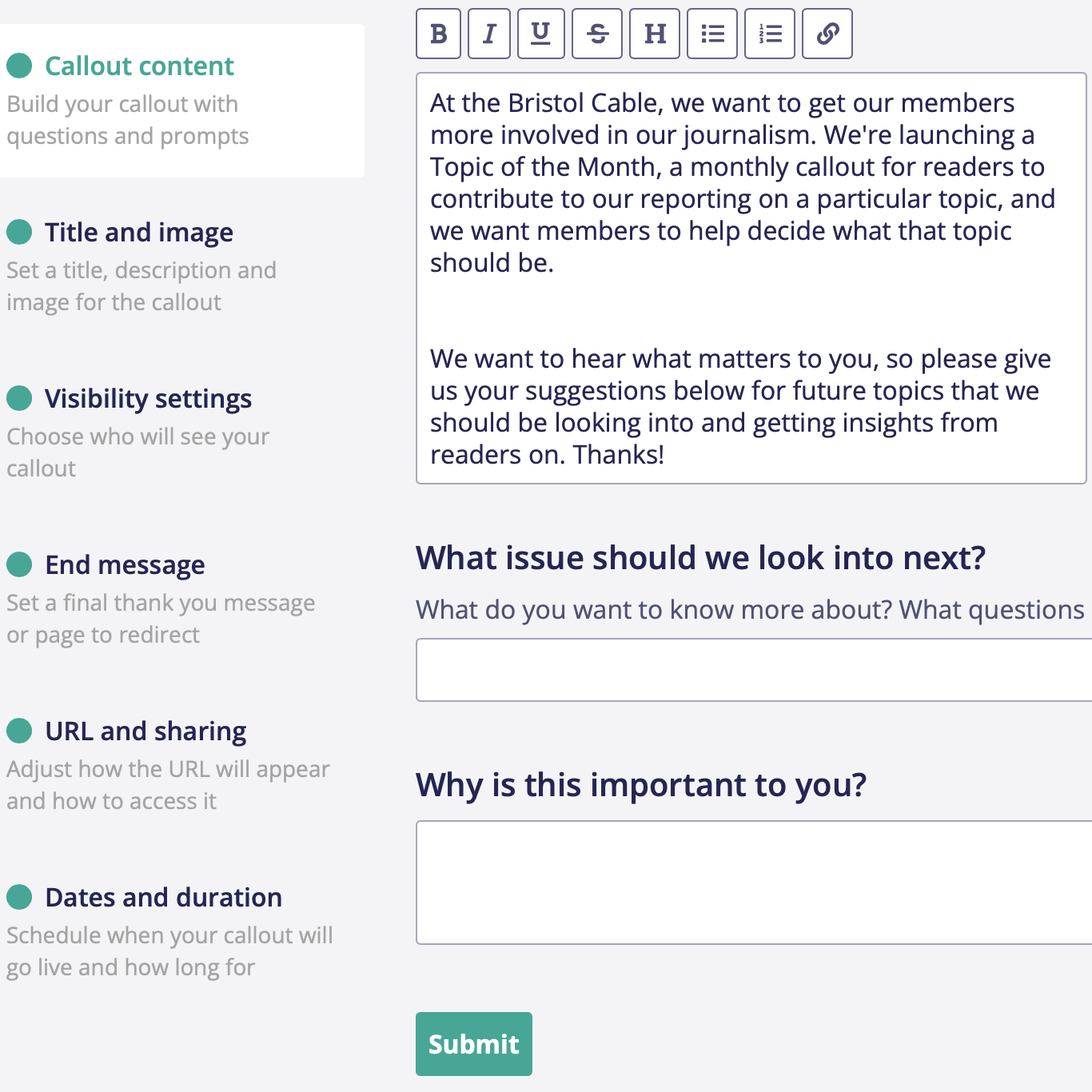Viewport: 1092px width, 1092px height.
Task: Apply strikethrough formatting
Action: (597, 34)
